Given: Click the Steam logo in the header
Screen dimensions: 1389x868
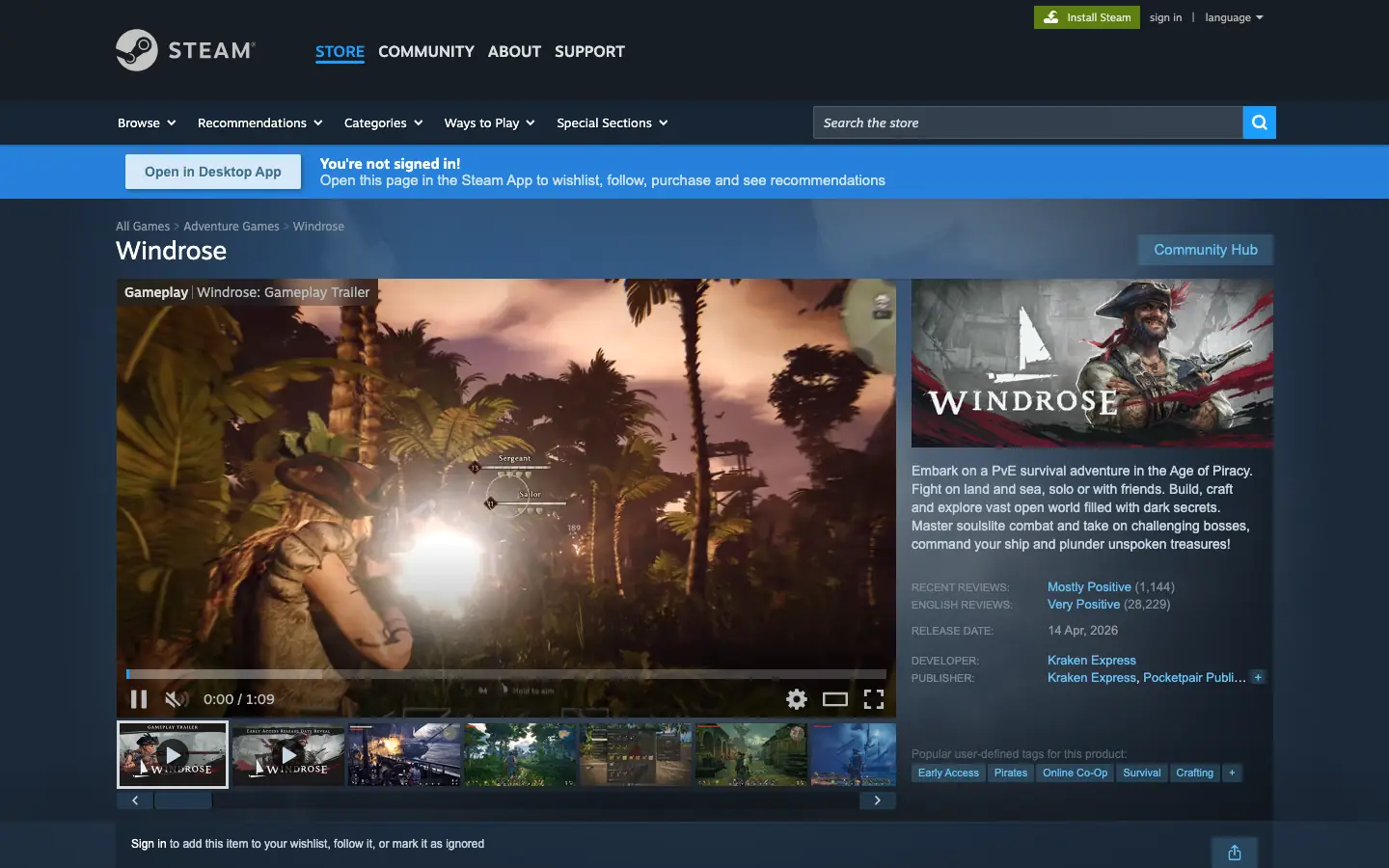Looking at the screenshot, I should (x=185, y=50).
